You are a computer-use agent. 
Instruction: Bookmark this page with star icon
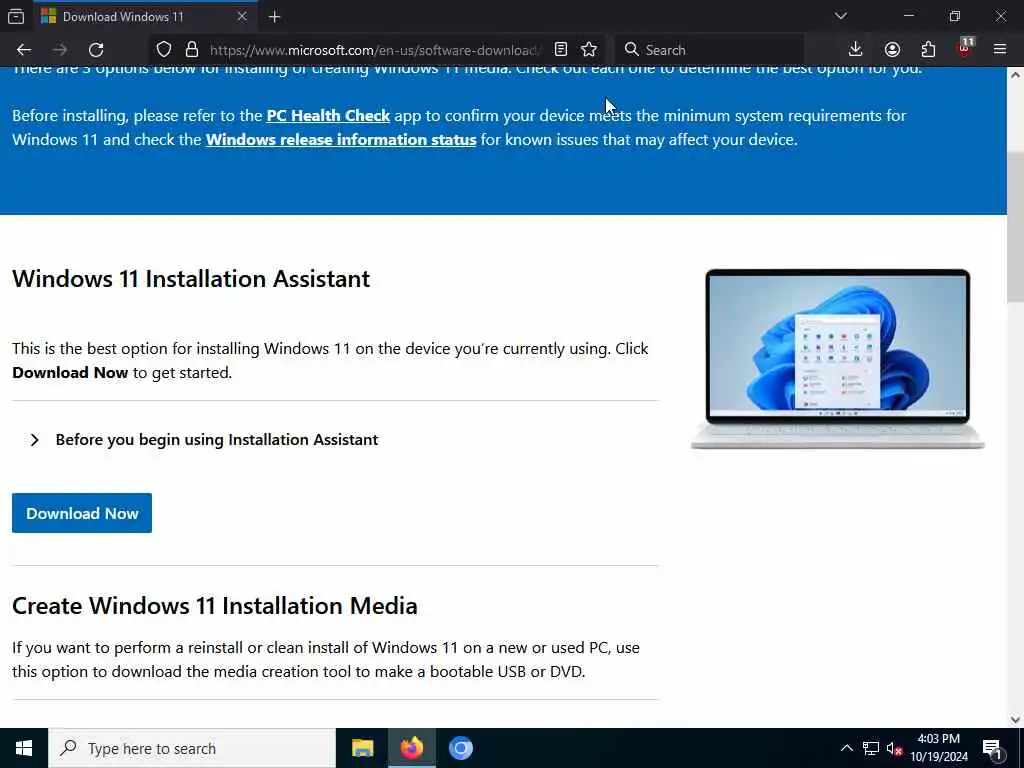(589, 50)
